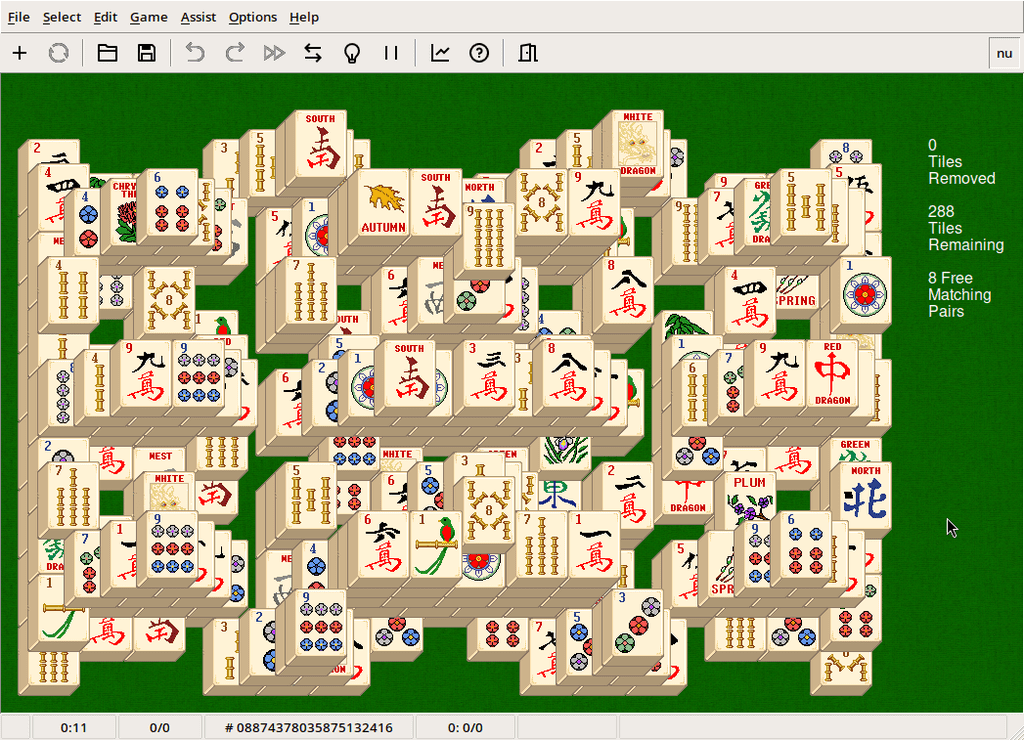Viewport: 1024px width, 740px height.
Task: Save game with floppy disk icon
Action: point(146,53)
